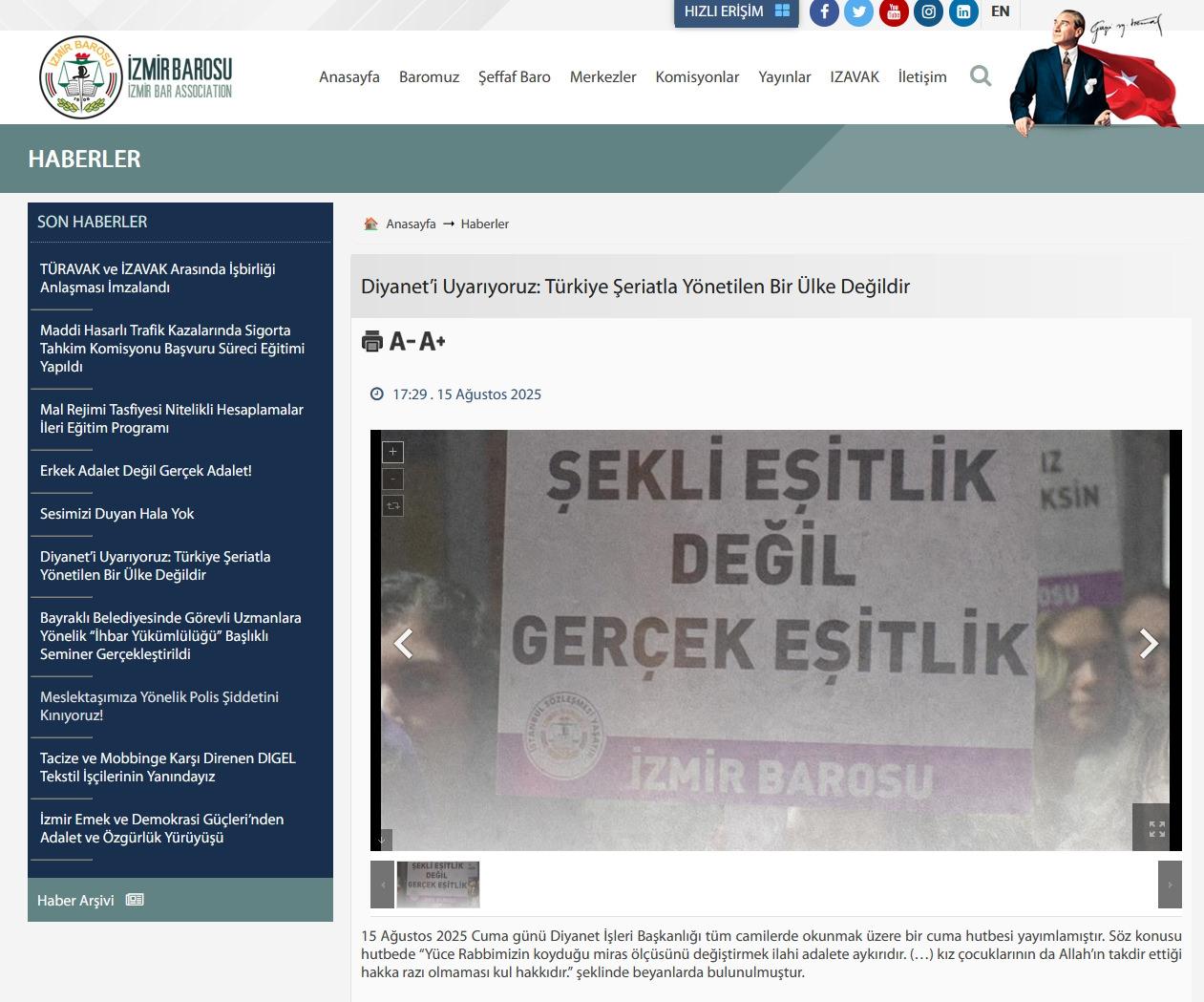Viewport: 1204px width, 1002px height.
Task: Open the HIZLI ERİŞİM dropdown
Action: tap(735, 12)
